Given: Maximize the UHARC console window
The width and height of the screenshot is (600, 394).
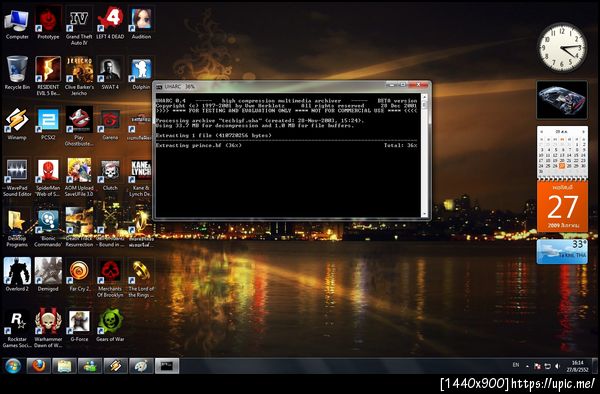Looking at the screenshot, I should pyautogui.click(x=402, y=85).
